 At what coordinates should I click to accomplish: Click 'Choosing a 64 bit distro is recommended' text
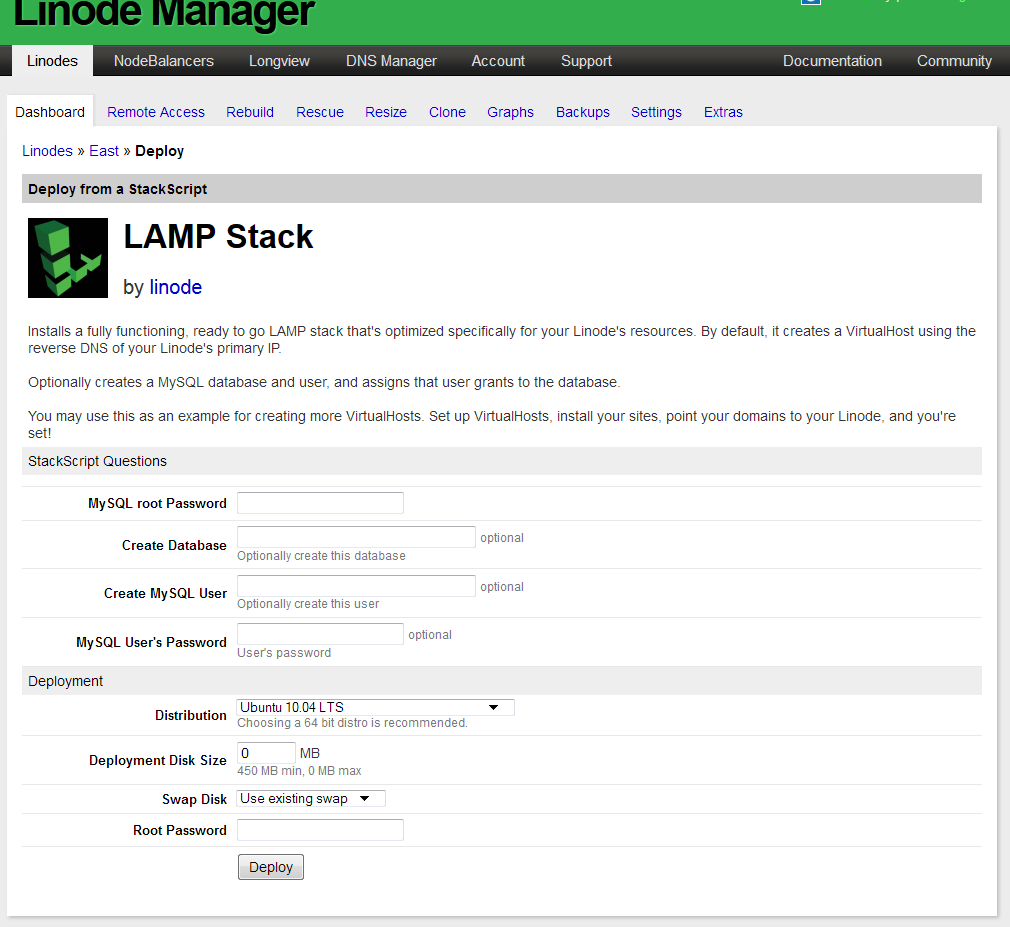point(352,723)
